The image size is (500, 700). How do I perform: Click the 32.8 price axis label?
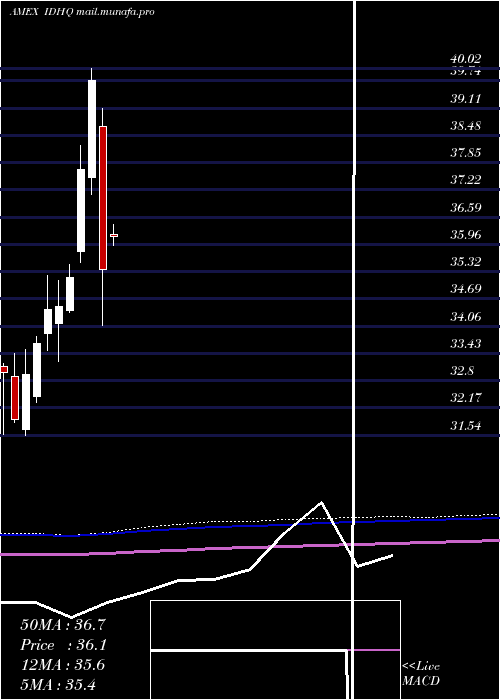(462, 371)
